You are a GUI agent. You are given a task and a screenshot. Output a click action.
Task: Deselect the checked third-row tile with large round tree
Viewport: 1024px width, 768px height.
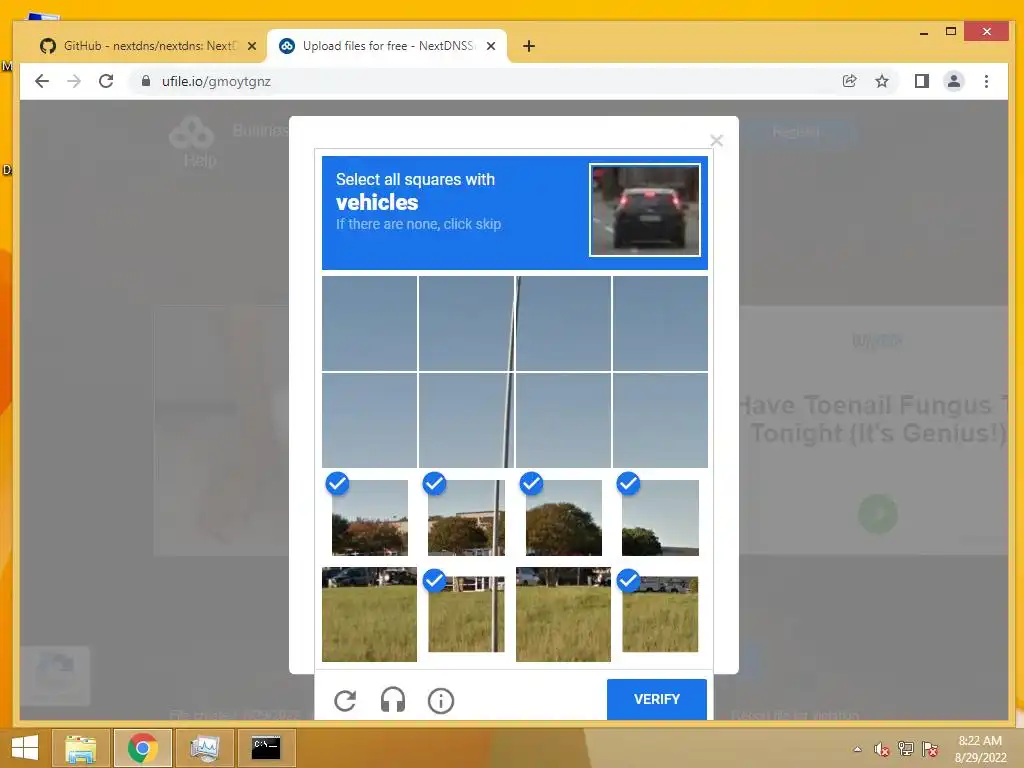tap(564, 517)
